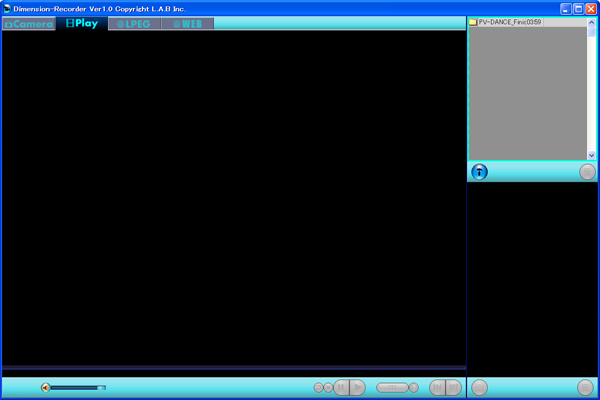Select the Play tab
Viewport: 600px width, 400px height.
coord(81,23)
